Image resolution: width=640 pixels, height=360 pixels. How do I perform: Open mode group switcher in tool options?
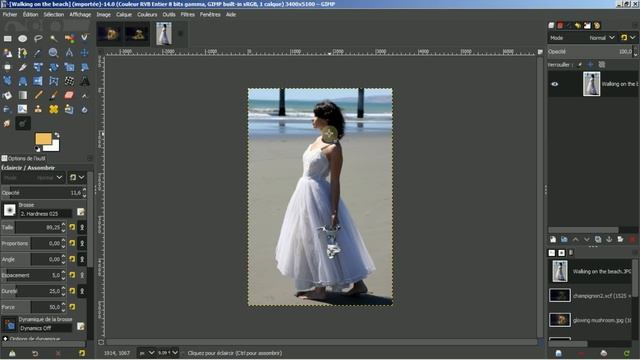[77, 178]
